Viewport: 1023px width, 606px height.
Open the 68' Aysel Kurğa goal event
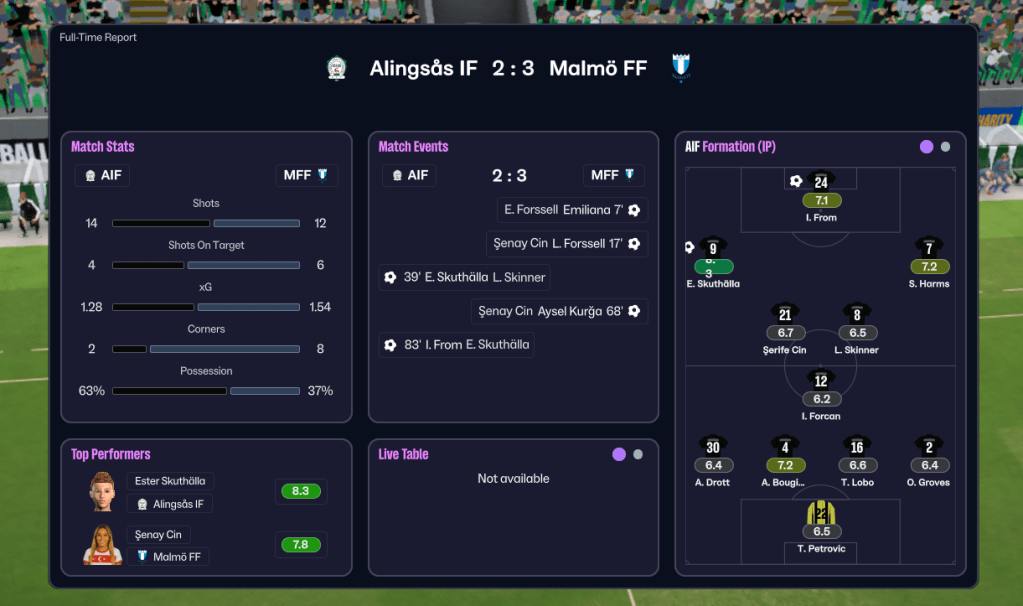click(x=560, y=311)
